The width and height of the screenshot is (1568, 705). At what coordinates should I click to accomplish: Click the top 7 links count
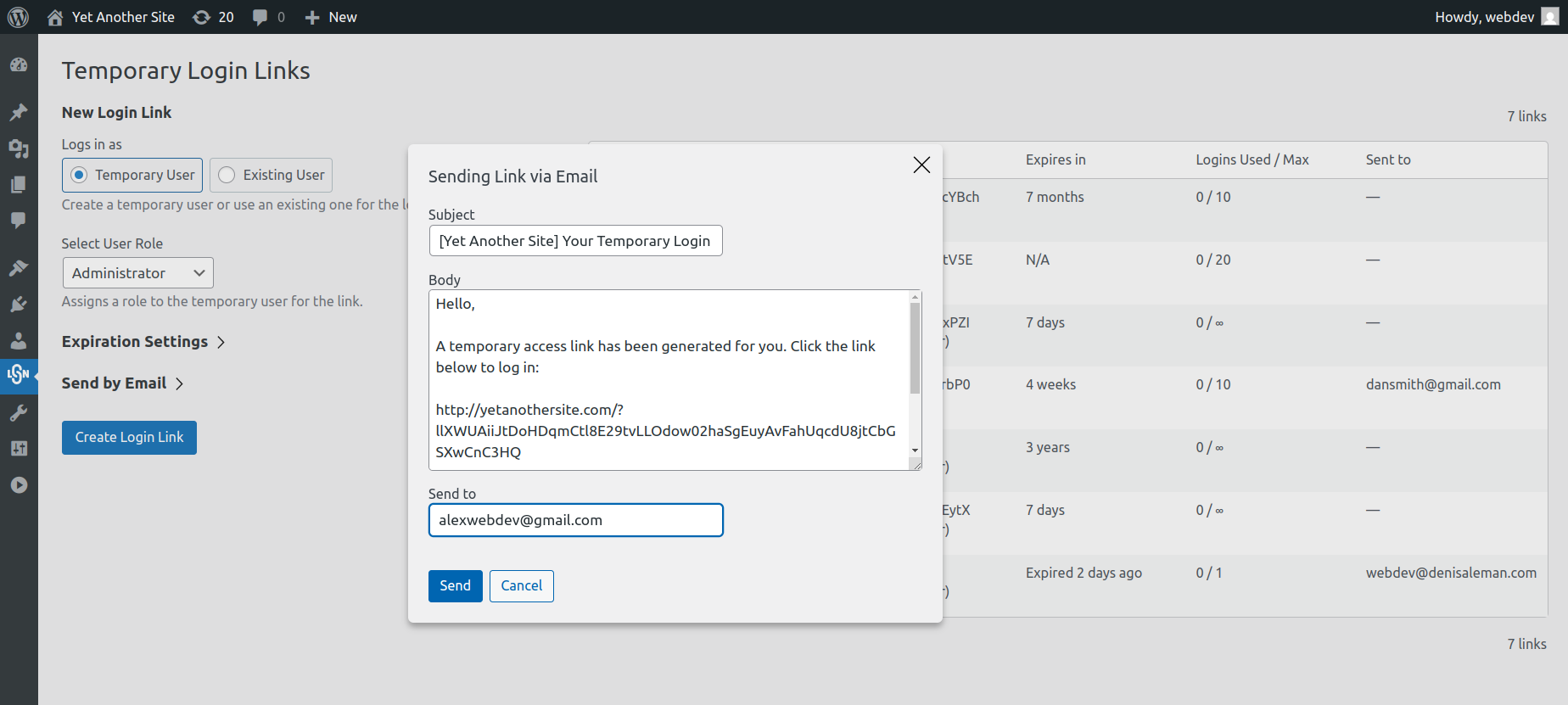[1526, 116]
